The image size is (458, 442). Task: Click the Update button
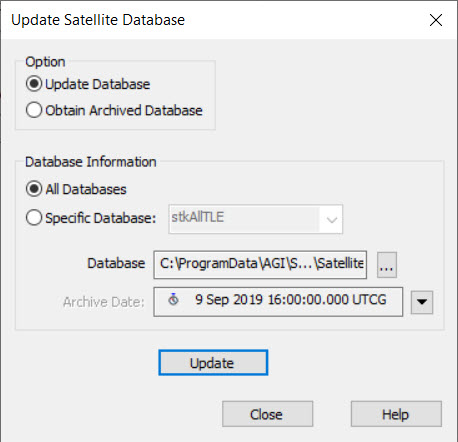pyautogui.click(x=213, y=363)
